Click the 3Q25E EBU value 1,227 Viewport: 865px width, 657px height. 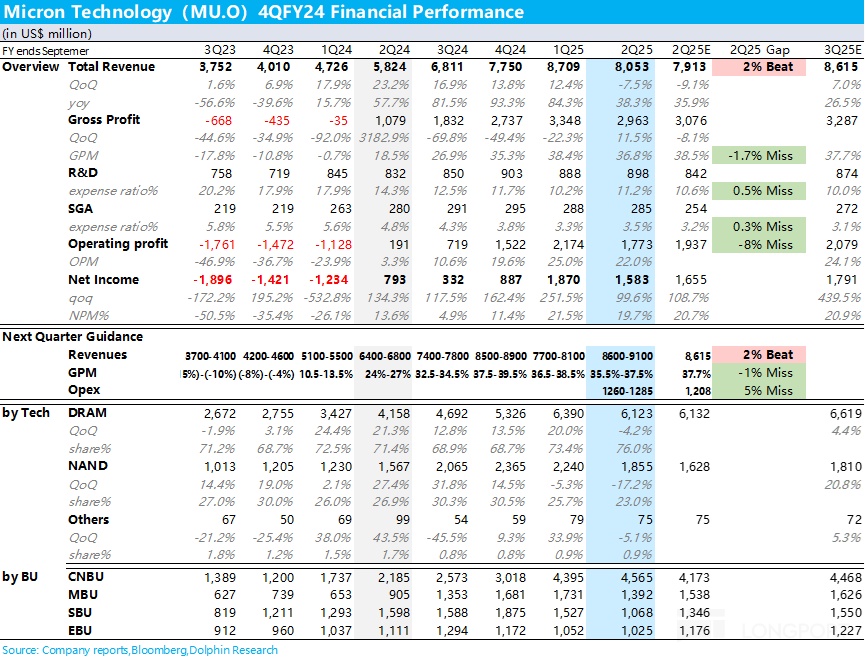[845, 631]
